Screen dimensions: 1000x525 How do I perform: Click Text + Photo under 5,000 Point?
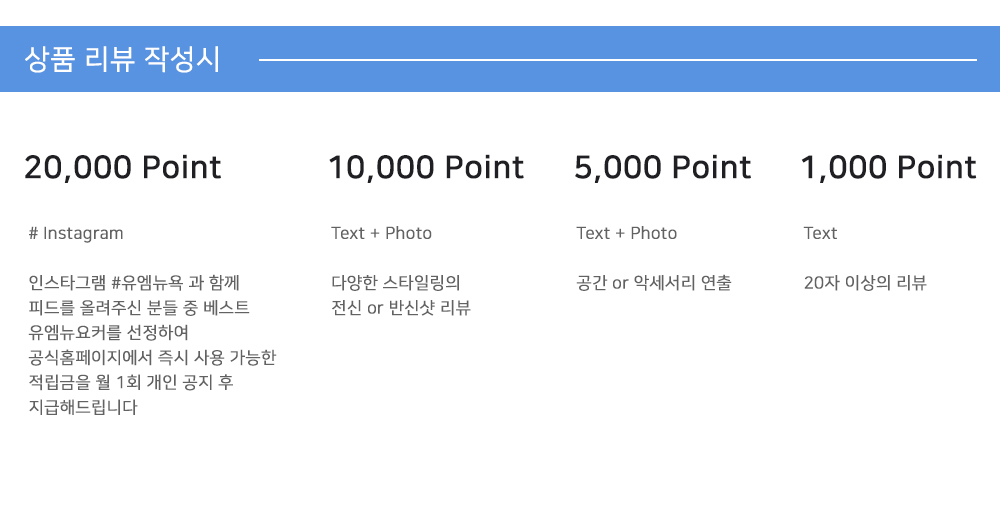pos(626,233)
